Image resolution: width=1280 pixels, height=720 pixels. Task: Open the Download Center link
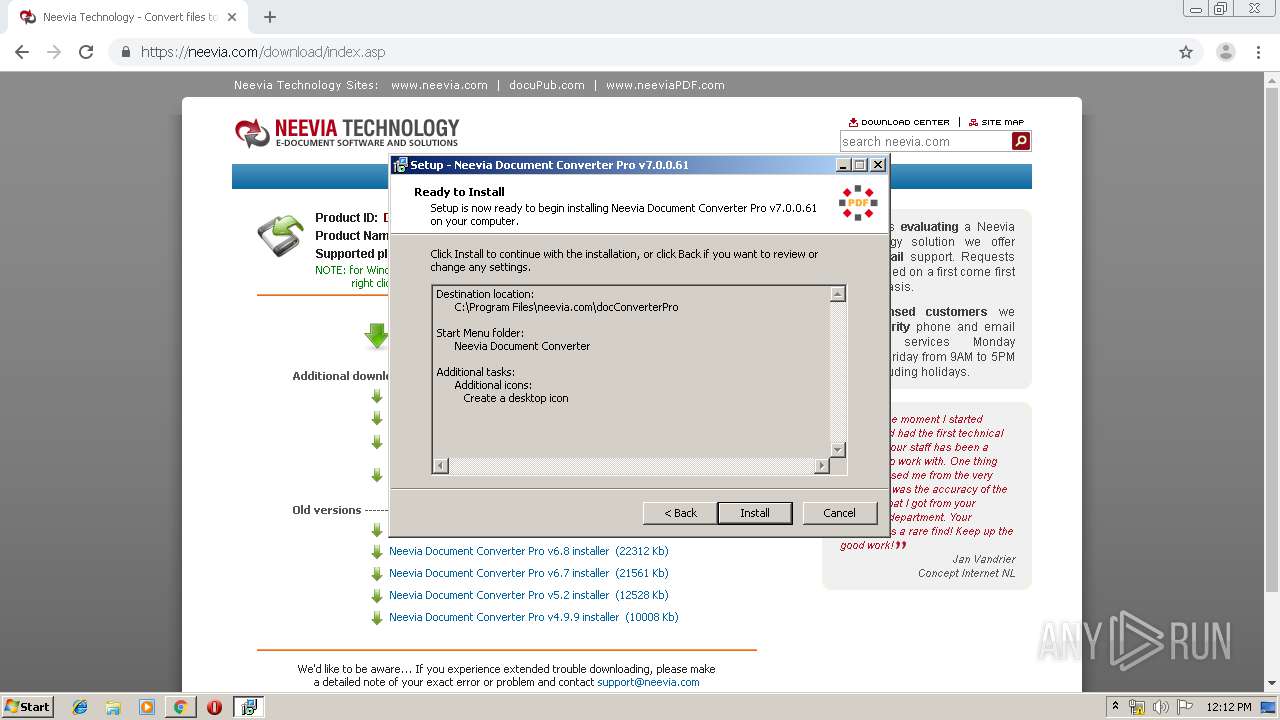899,122
